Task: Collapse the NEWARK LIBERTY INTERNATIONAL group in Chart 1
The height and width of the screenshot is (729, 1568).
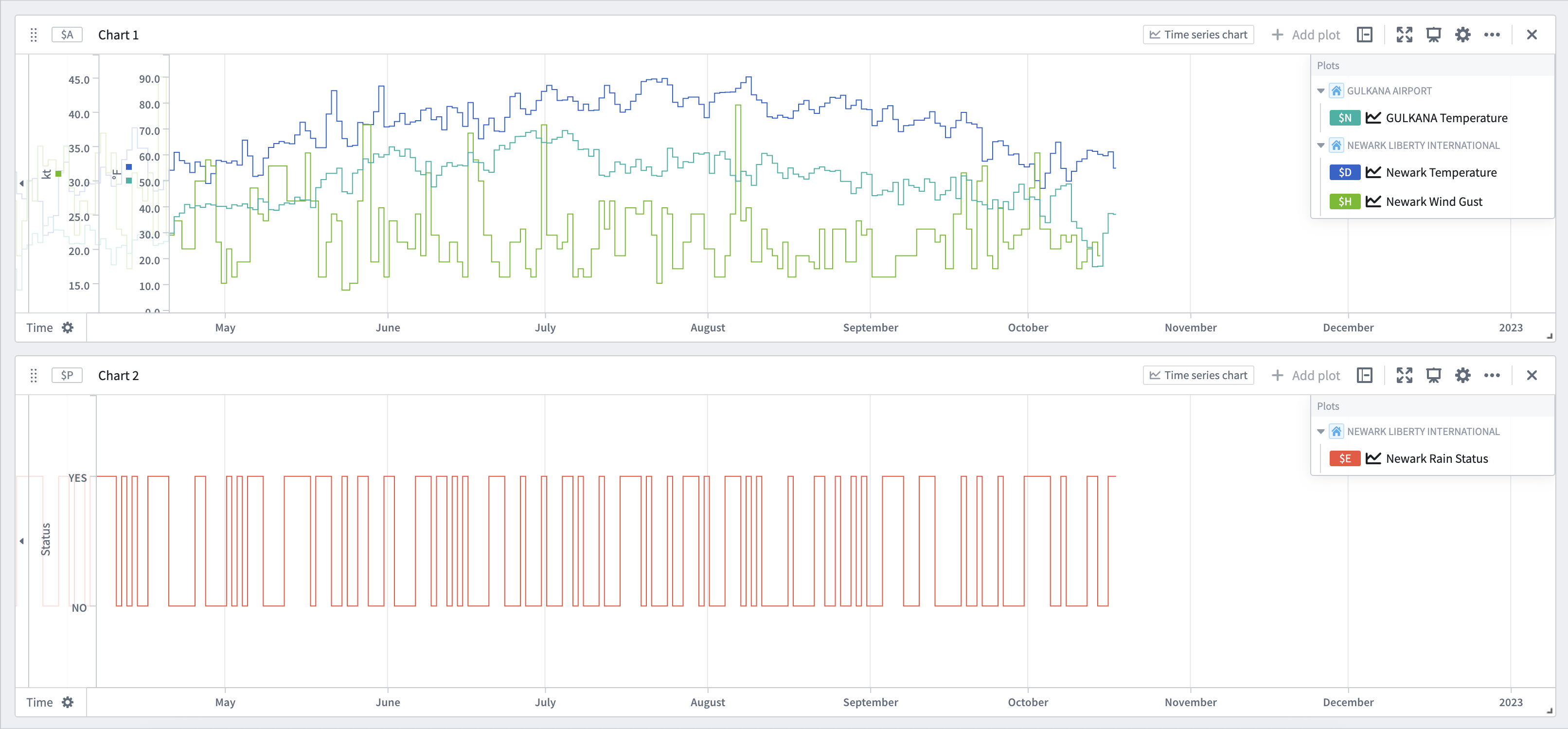Action: tap(1321, 145)
